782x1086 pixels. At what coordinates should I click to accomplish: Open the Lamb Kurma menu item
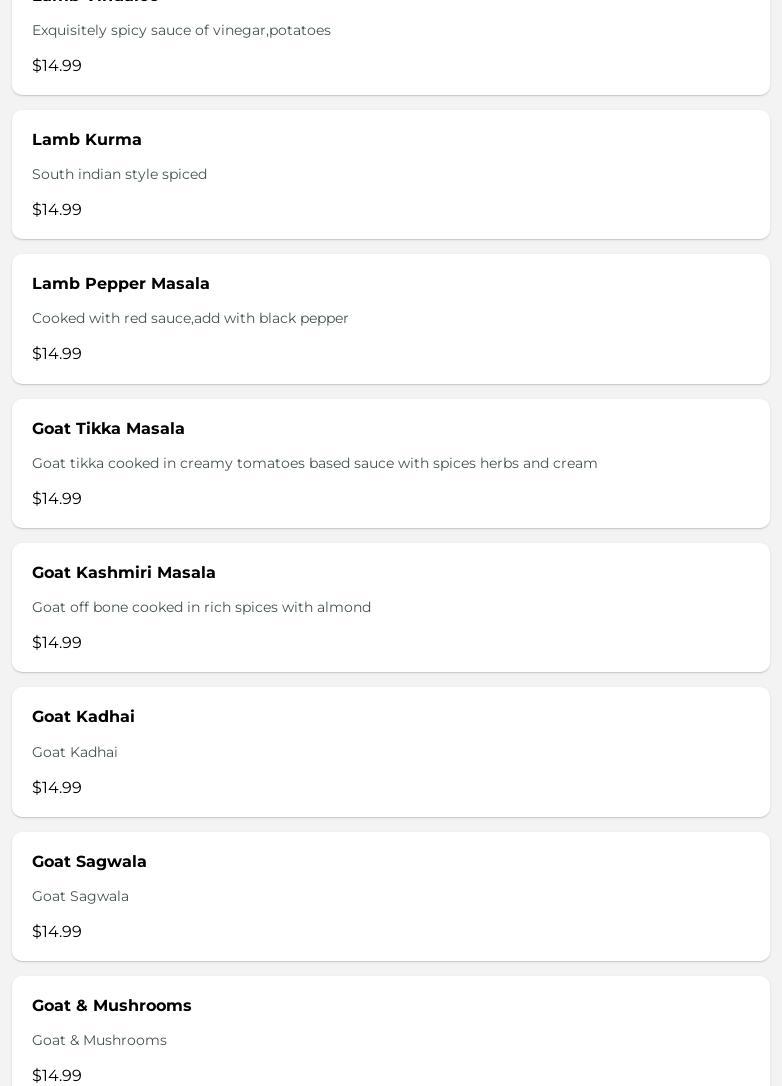[x=87, y=140]
